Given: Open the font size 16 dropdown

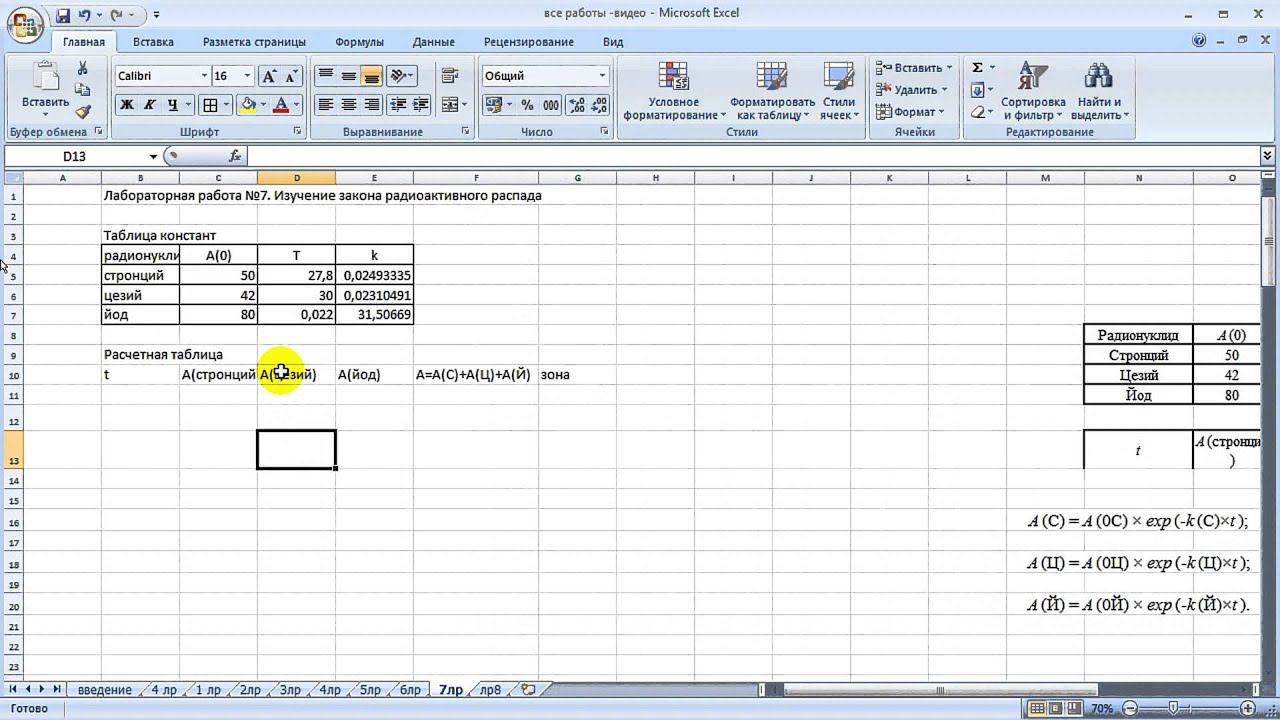Looking at the screenshot, I should (247, 76).
